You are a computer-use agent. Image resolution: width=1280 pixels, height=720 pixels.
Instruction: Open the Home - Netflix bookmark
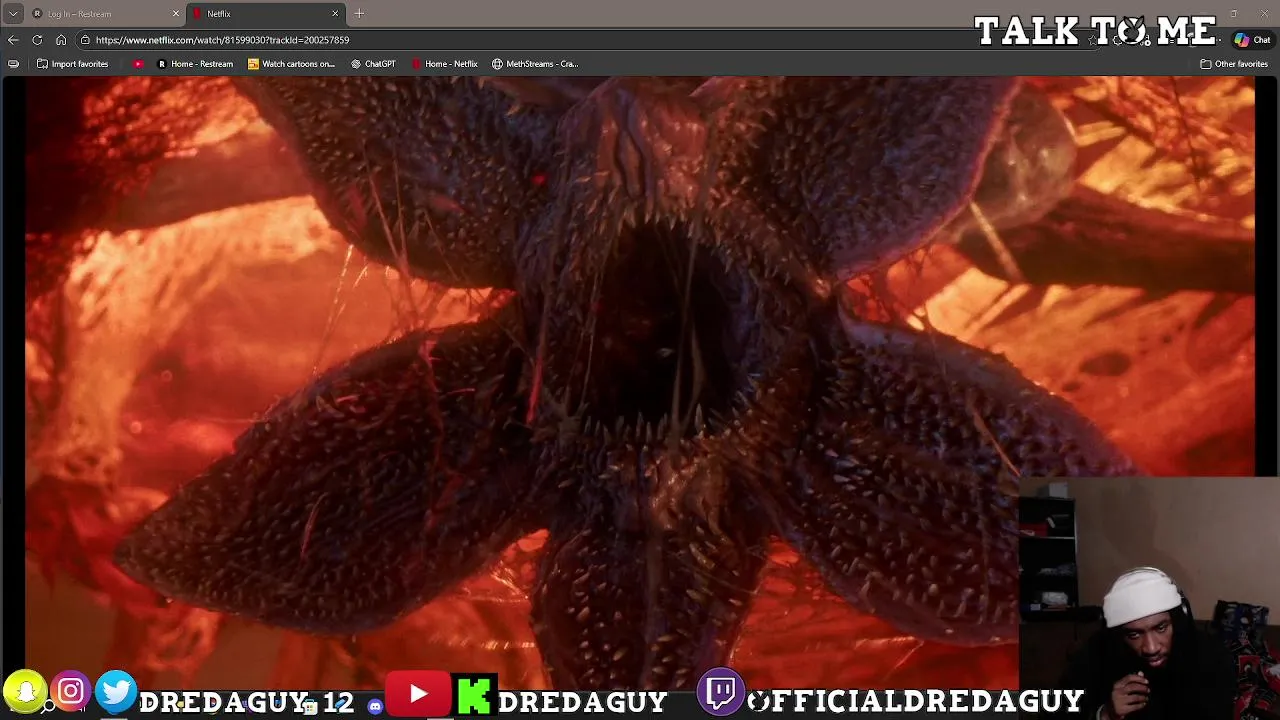click(444, 64)
